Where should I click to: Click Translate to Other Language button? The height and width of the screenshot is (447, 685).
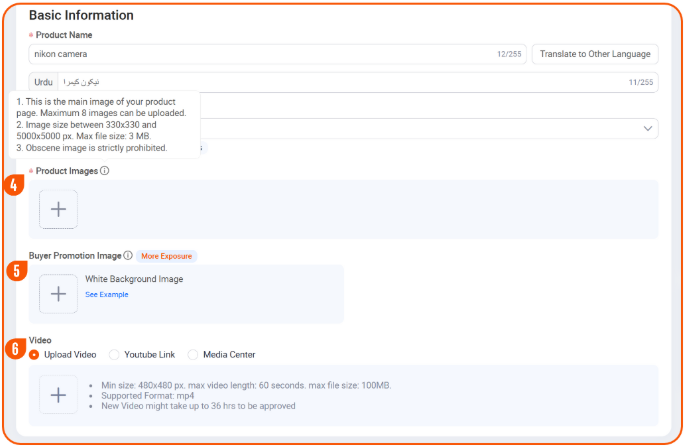(595, 54)
